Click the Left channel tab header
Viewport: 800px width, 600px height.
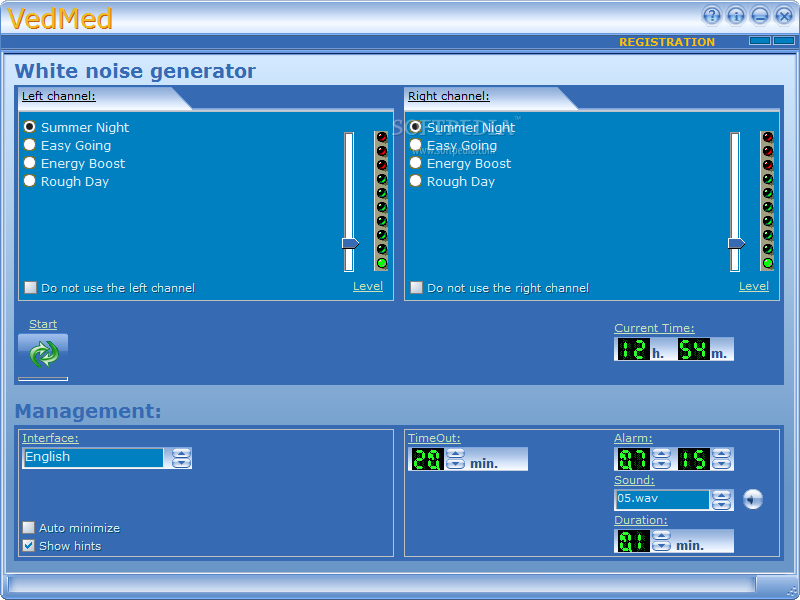(x=105, y=97)
